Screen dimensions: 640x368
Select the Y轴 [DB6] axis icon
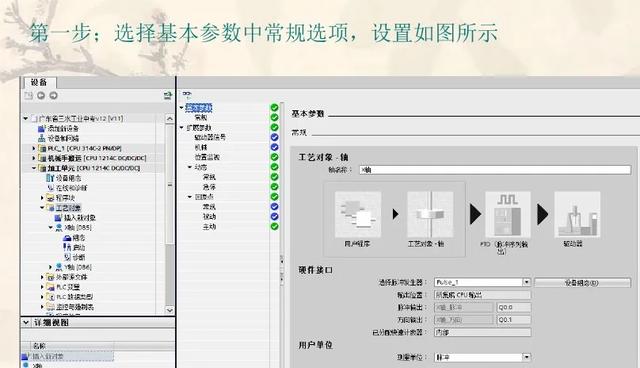click(x=59, y=267)
